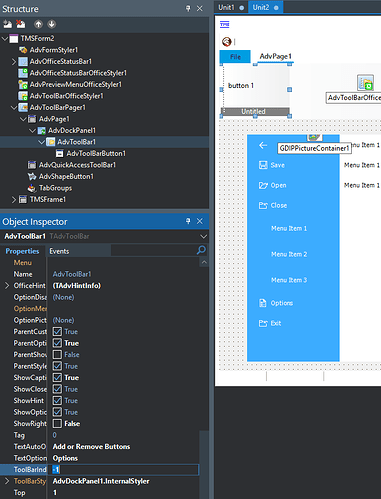Image resolution: width=381 pixels, height=499 pixels.
Task: Collapse the AdvDockPanel1 tree node
Action: coord(32,131)
